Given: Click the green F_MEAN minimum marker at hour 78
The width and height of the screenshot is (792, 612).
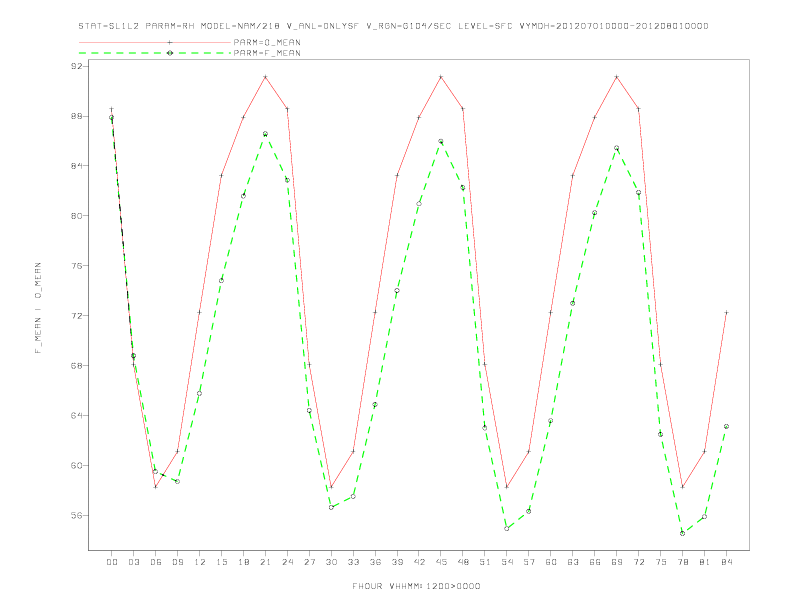Looking at the screenshot, I should 682,533.
